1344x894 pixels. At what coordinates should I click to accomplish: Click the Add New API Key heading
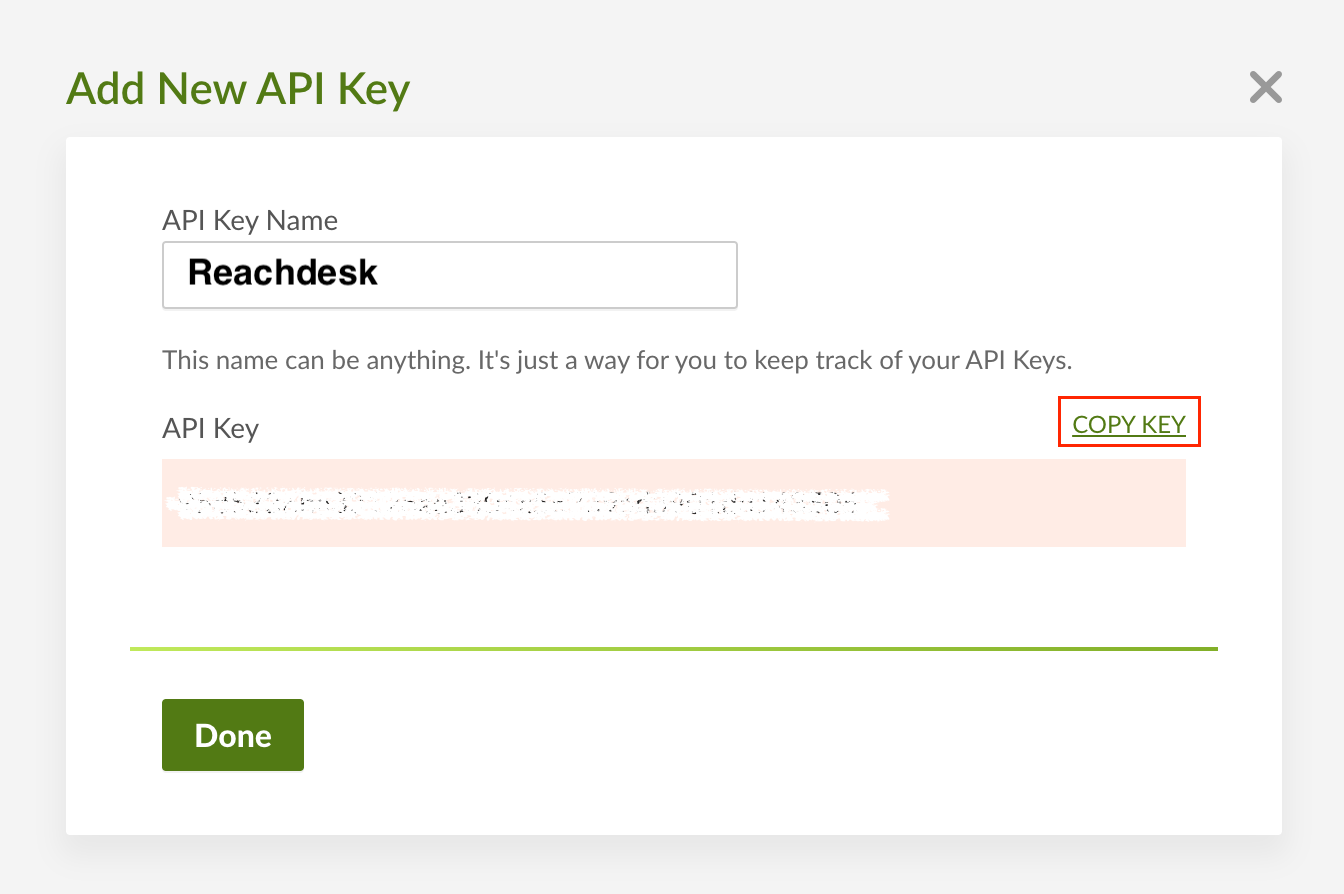coord(238,89)
